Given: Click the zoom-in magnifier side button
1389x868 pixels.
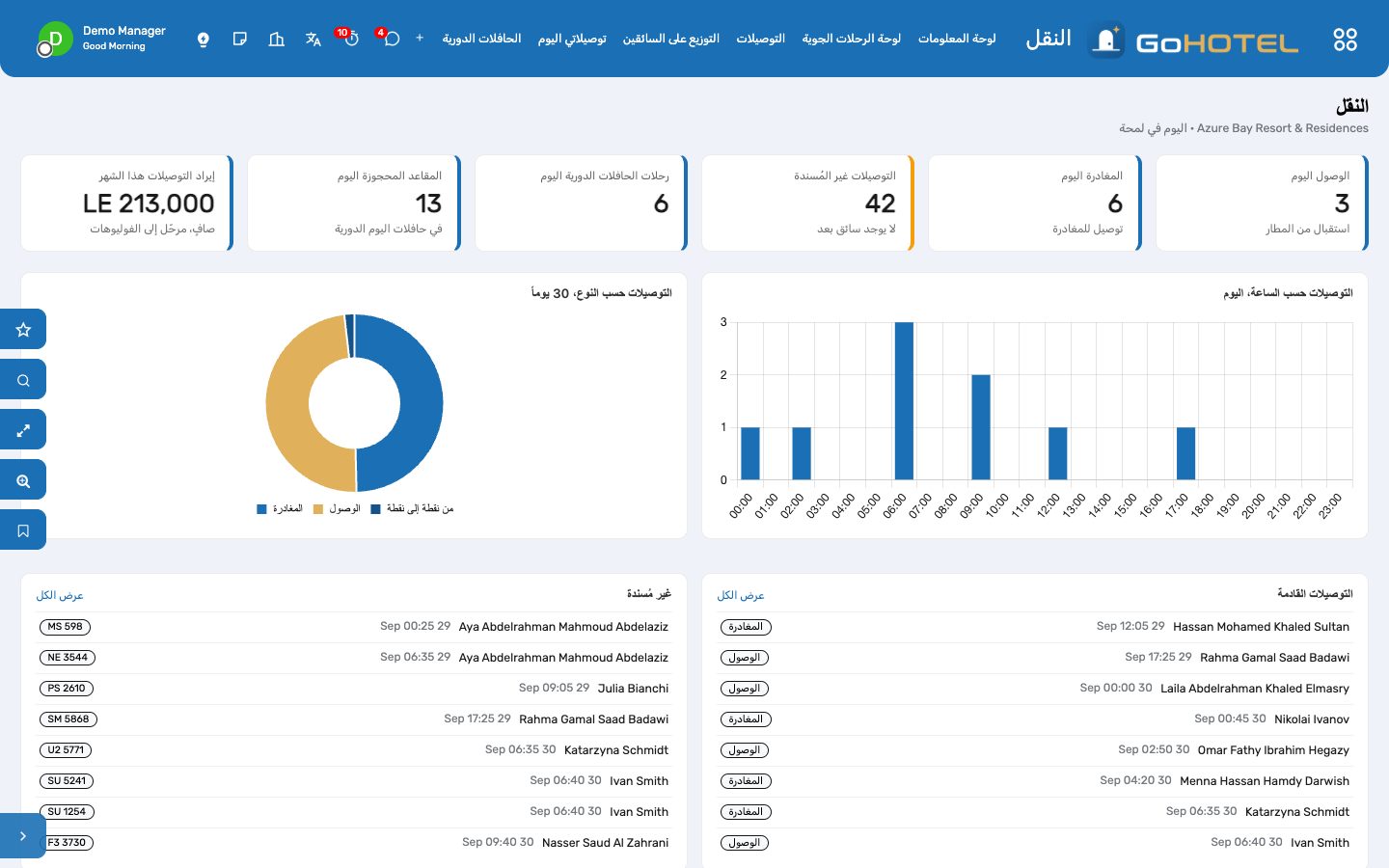Looking at the screenshot, I should click(23, 480).
